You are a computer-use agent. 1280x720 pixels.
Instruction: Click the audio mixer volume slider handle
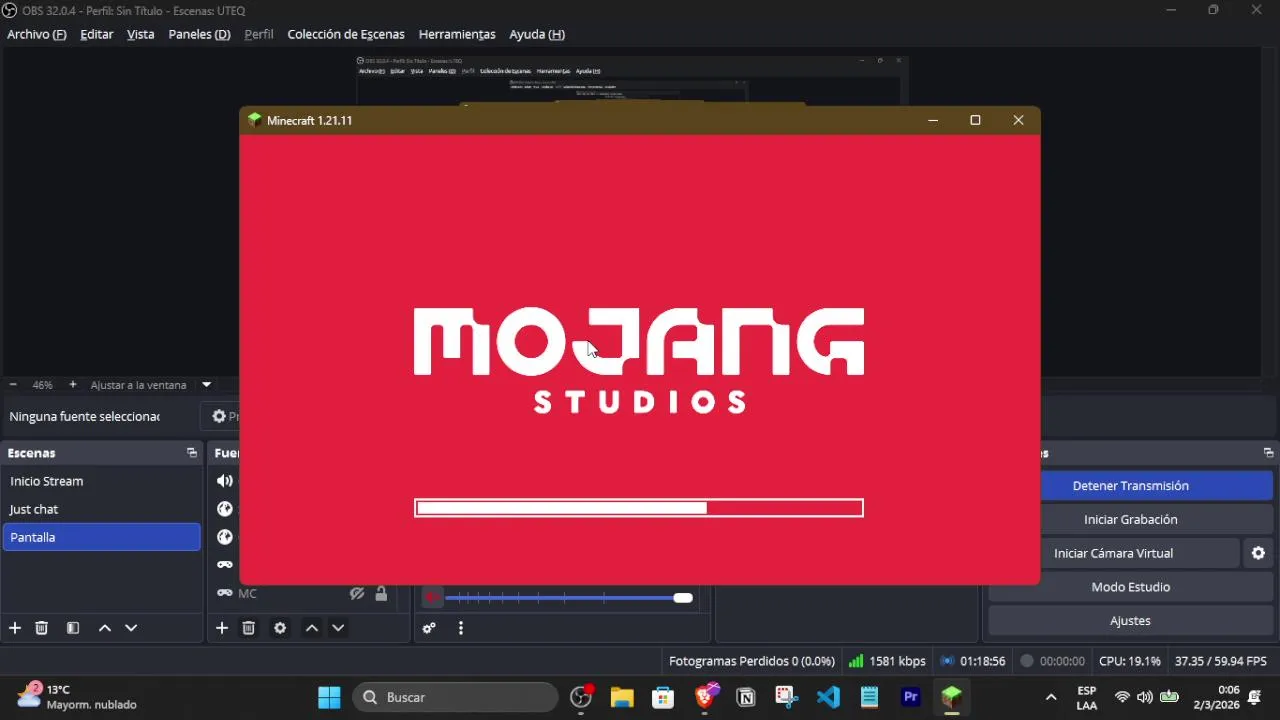tap(683, 598)
